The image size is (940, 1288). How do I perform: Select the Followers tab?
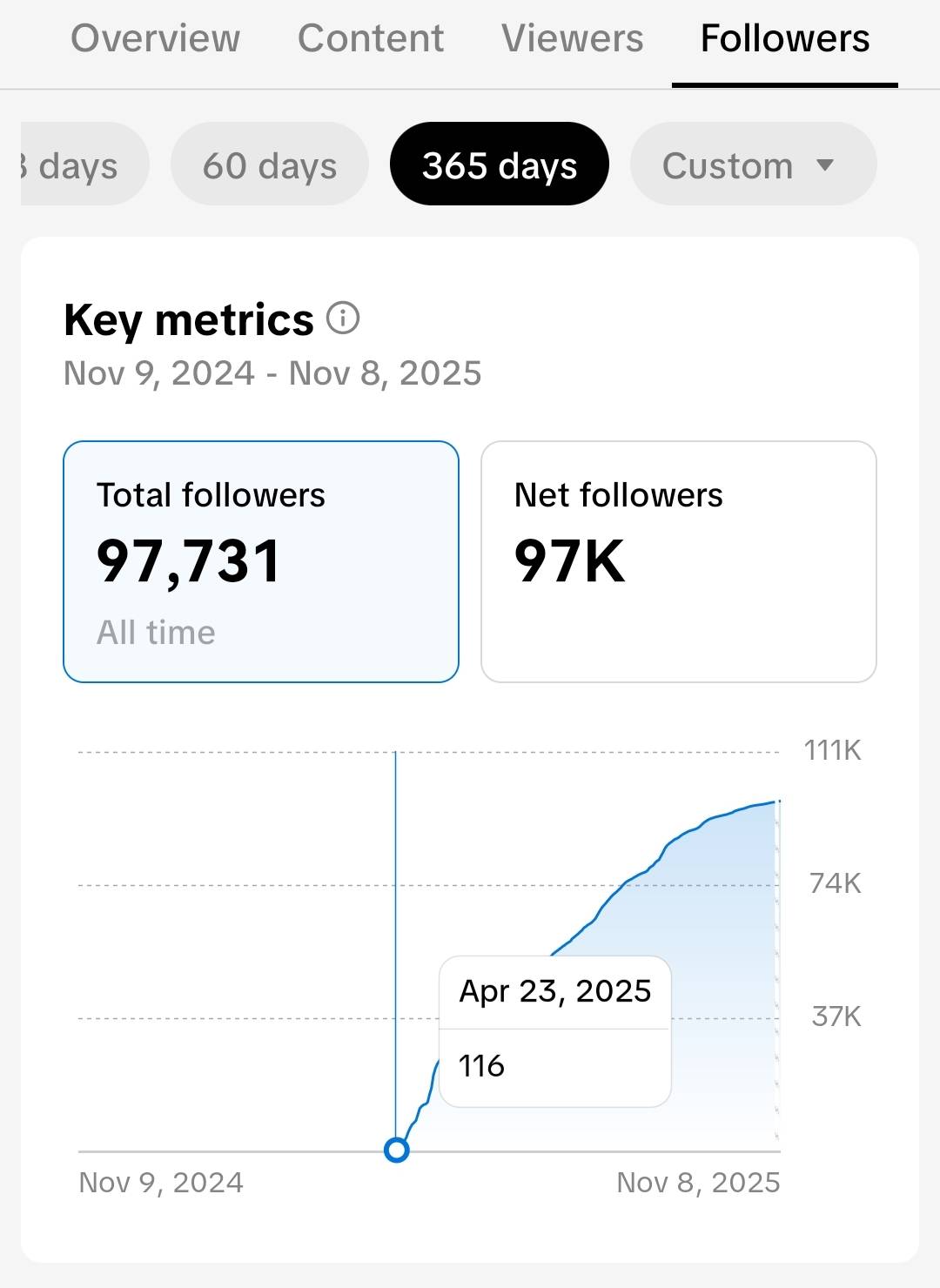tap(784, 39)
